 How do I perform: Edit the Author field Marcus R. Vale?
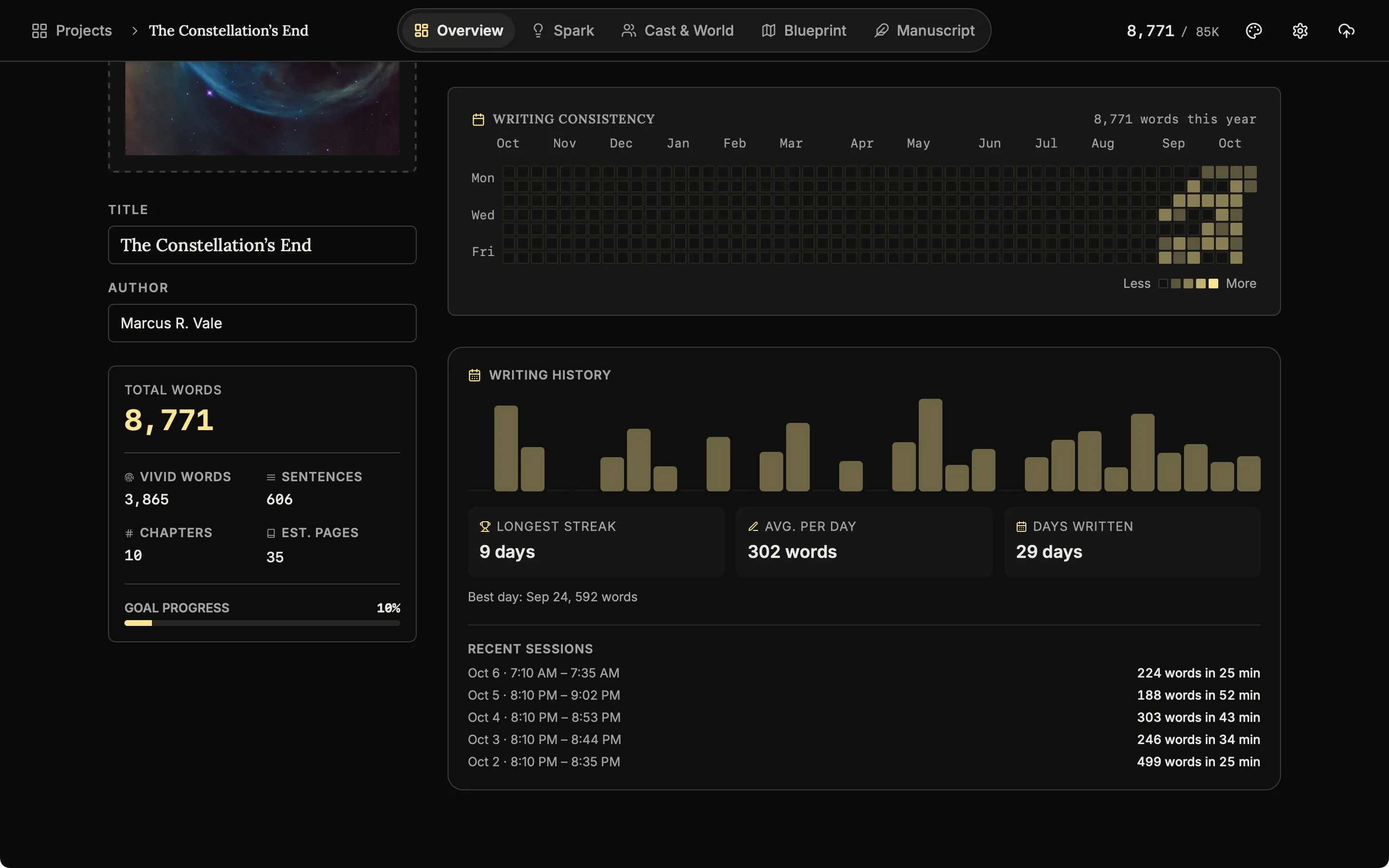pos(262,323)
